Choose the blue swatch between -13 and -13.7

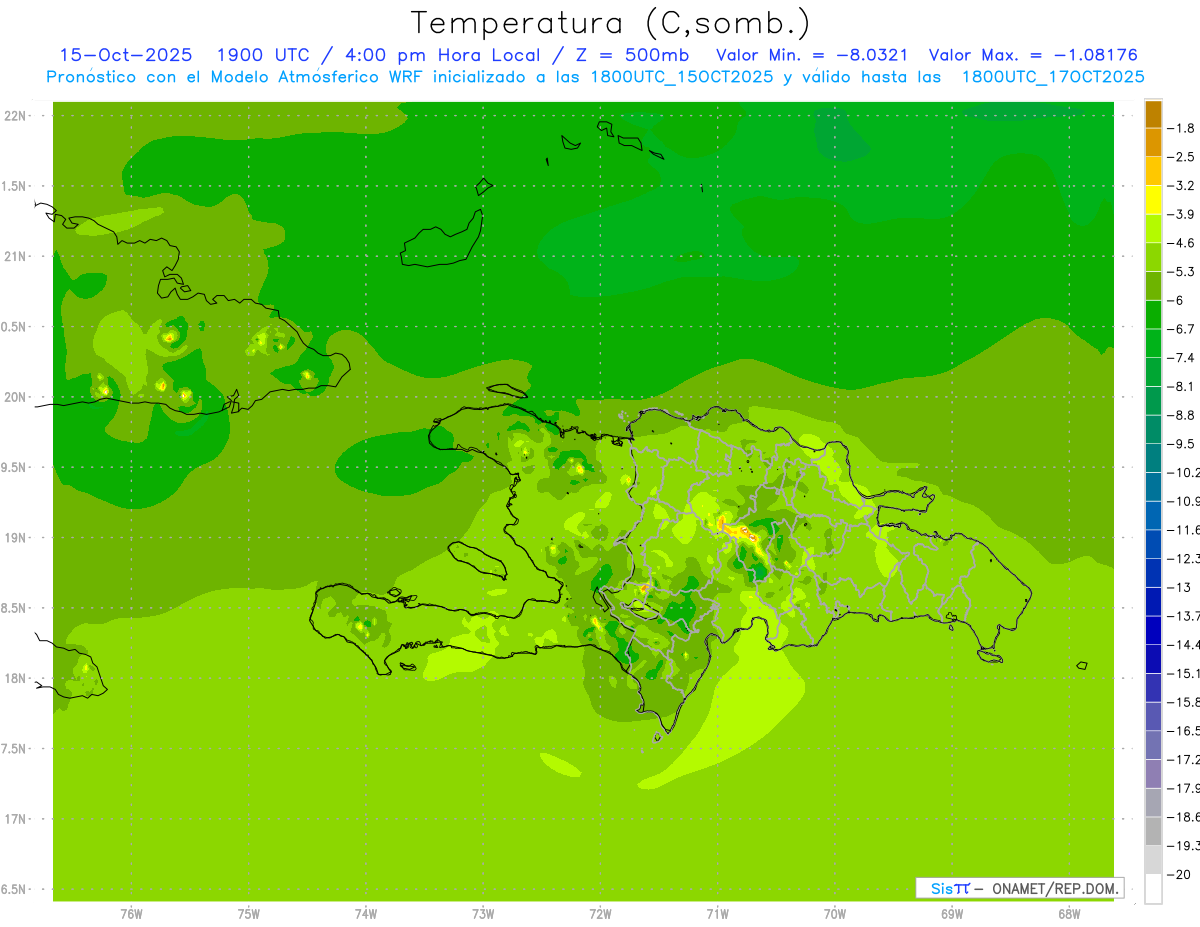click(x=1153, y=601)
